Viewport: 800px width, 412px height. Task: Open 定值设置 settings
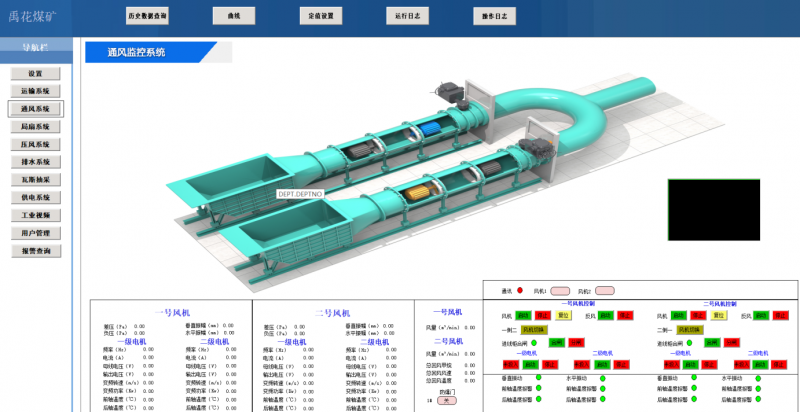click(321, 17)
